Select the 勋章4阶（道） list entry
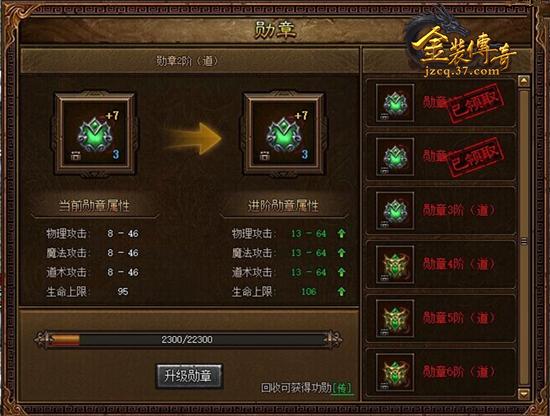 441,264
